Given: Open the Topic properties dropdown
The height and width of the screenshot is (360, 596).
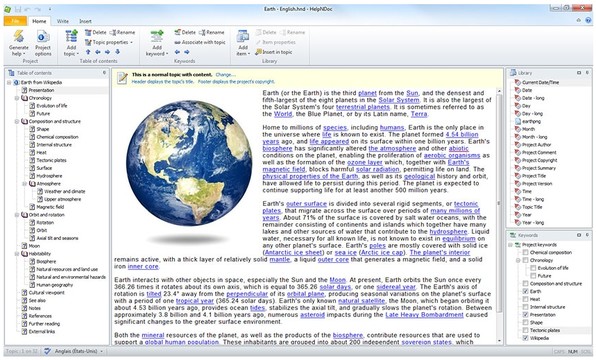Looking at the screenshot, I should point(109,42).
